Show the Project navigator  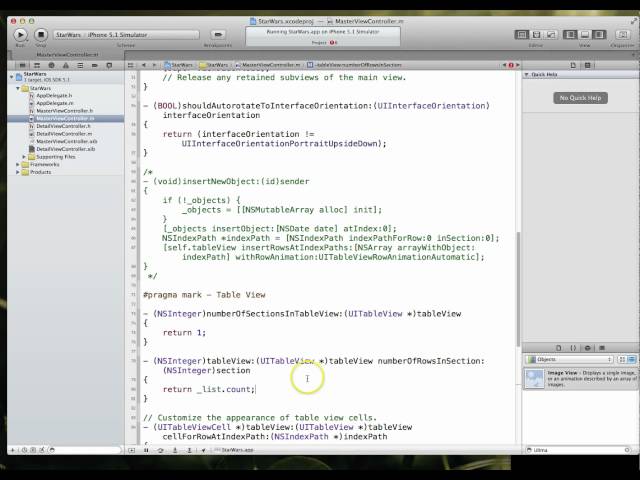pyautogui.click(x=22, y=65)
